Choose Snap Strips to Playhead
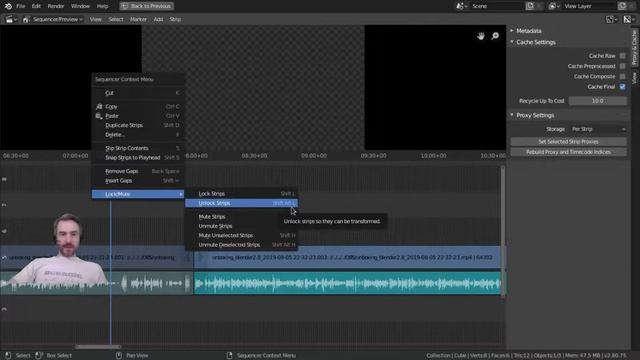 click(x=138, y=158)
